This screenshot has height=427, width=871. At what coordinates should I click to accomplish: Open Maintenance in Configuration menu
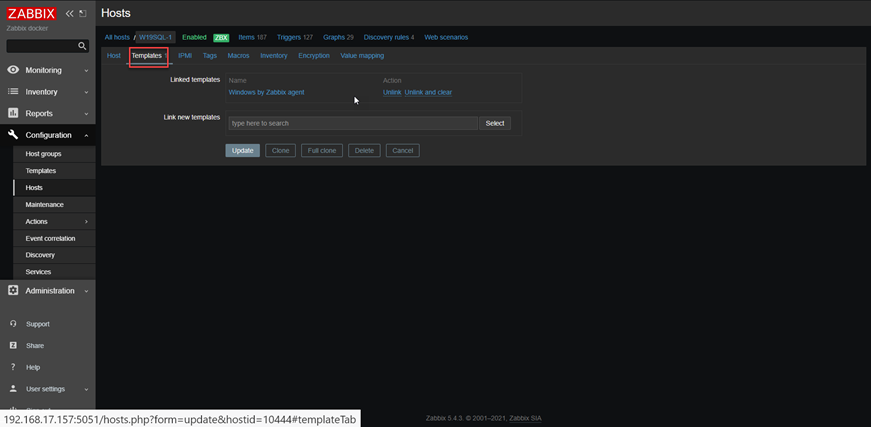coord(44,204)
